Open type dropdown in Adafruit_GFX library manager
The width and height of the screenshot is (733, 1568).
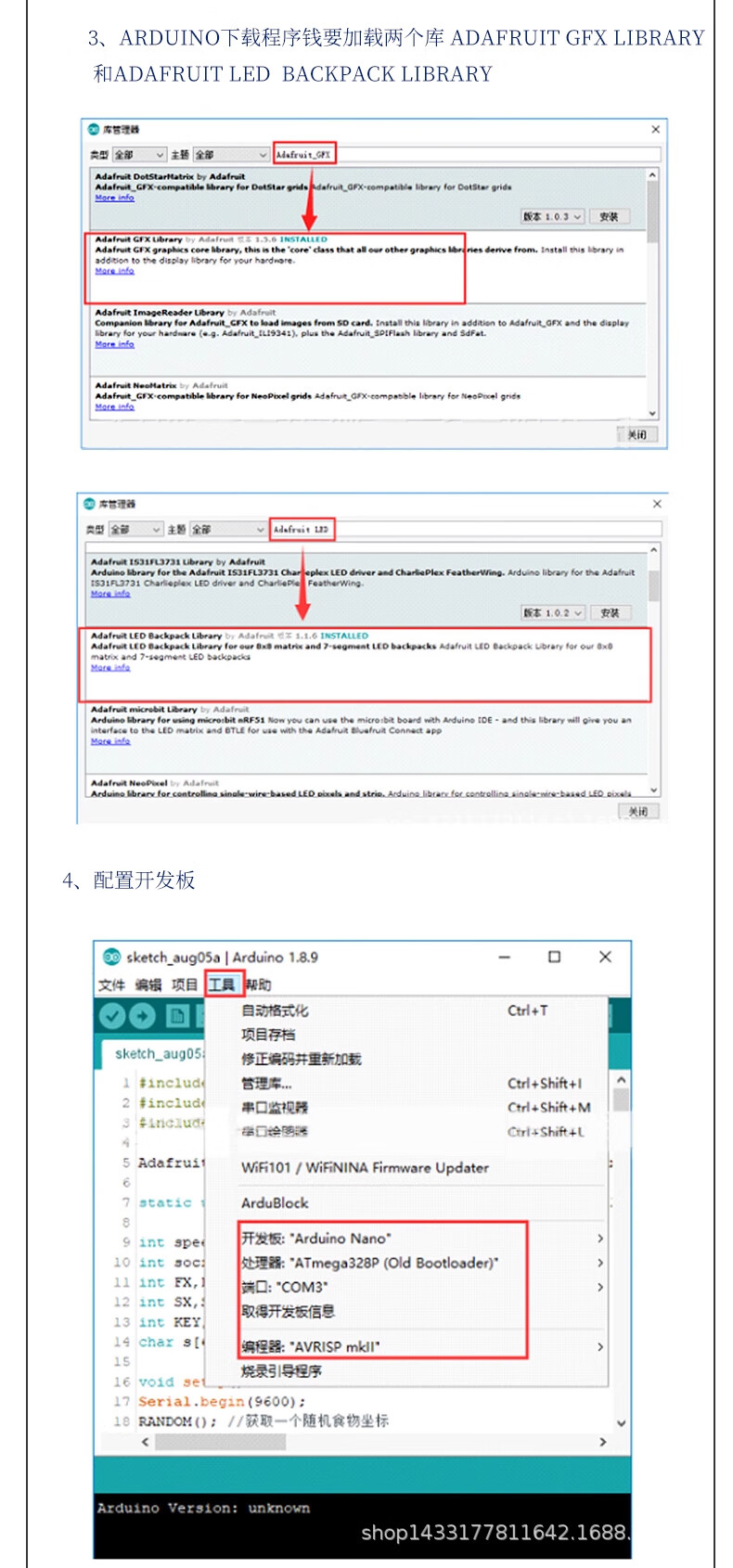(x=139, y=155)
